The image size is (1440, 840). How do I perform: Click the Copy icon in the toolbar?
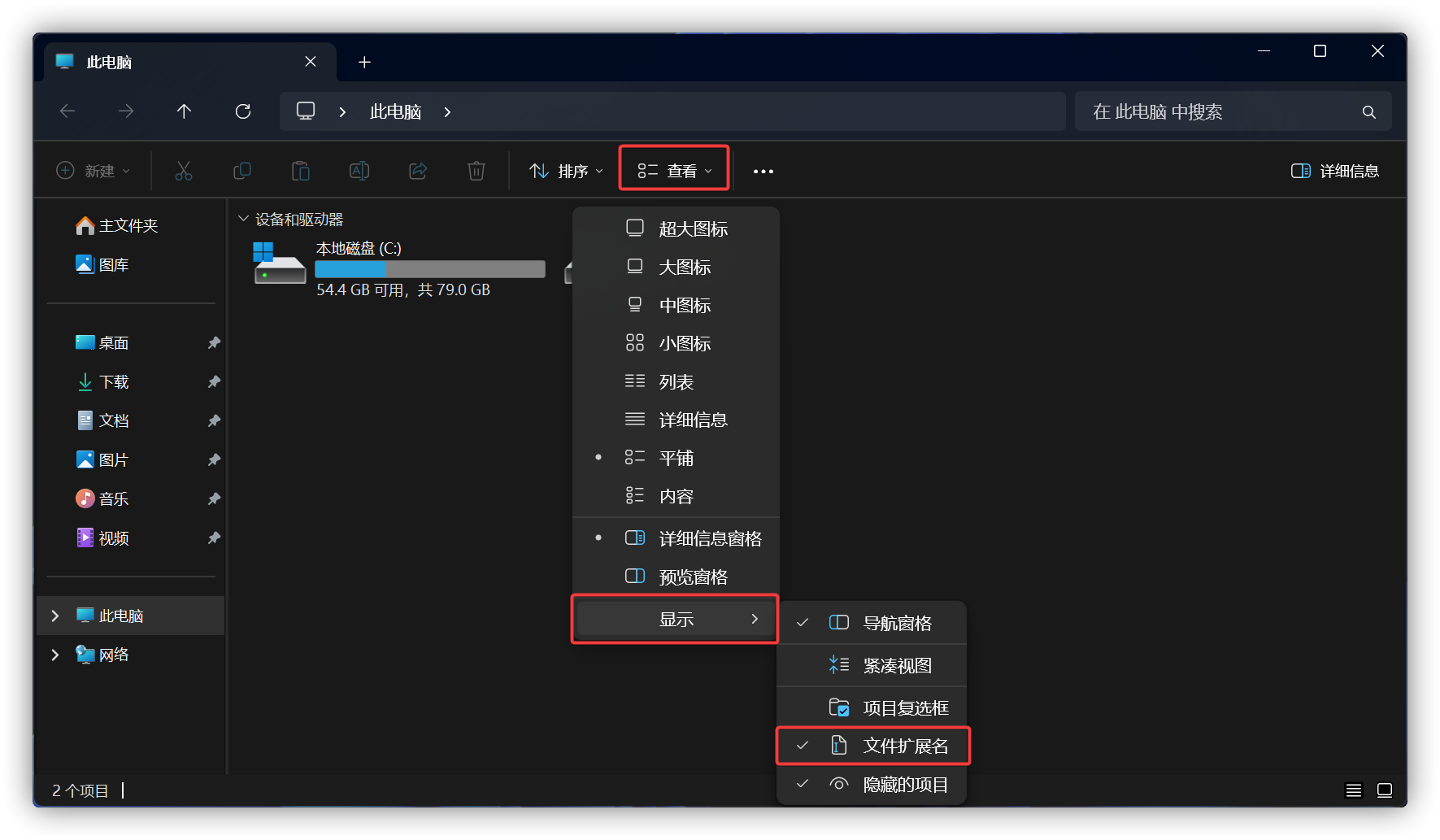(x=241, y=170)
